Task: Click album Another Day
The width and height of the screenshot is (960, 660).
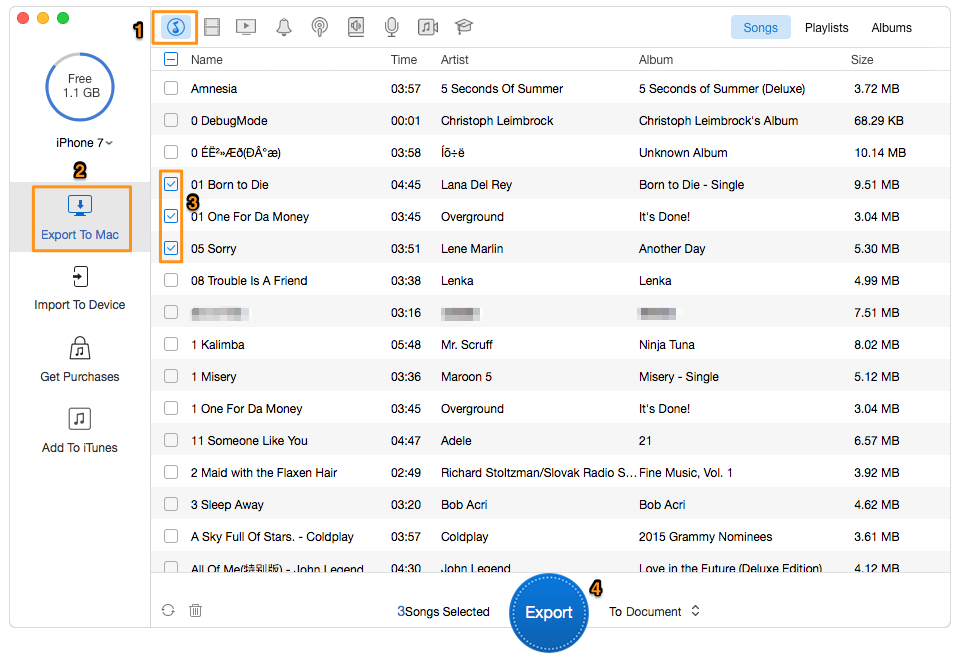Action: (x=672, y=249)
